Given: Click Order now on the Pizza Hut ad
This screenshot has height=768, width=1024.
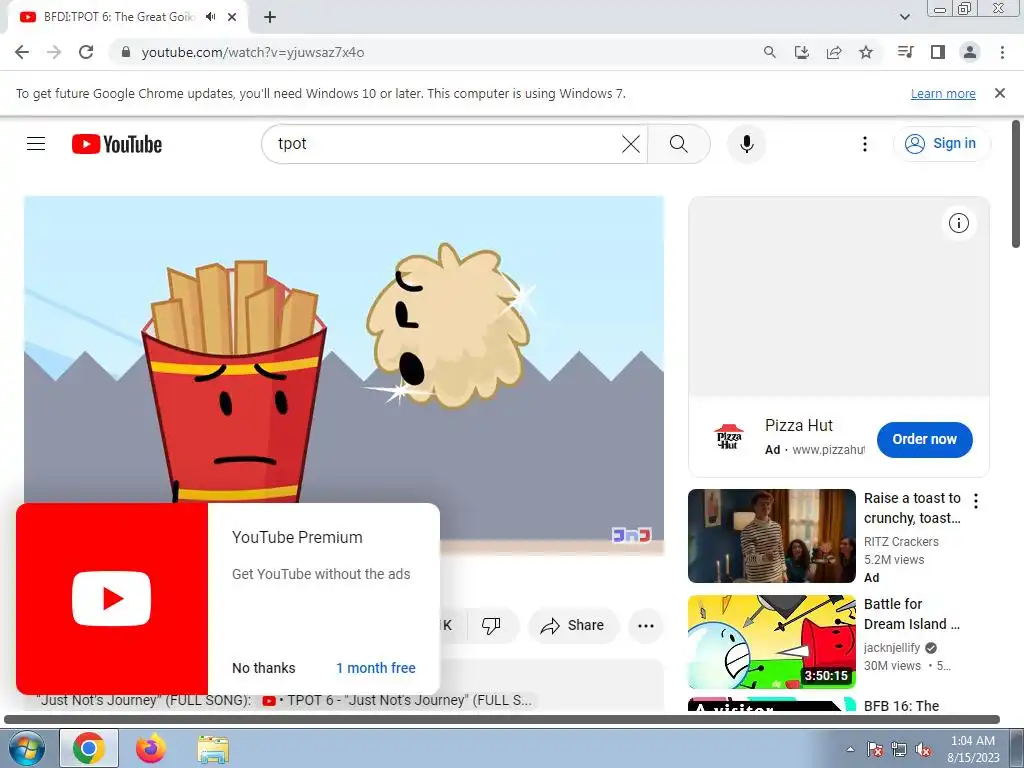Looking at the screenshot, I should click(924, 440).
